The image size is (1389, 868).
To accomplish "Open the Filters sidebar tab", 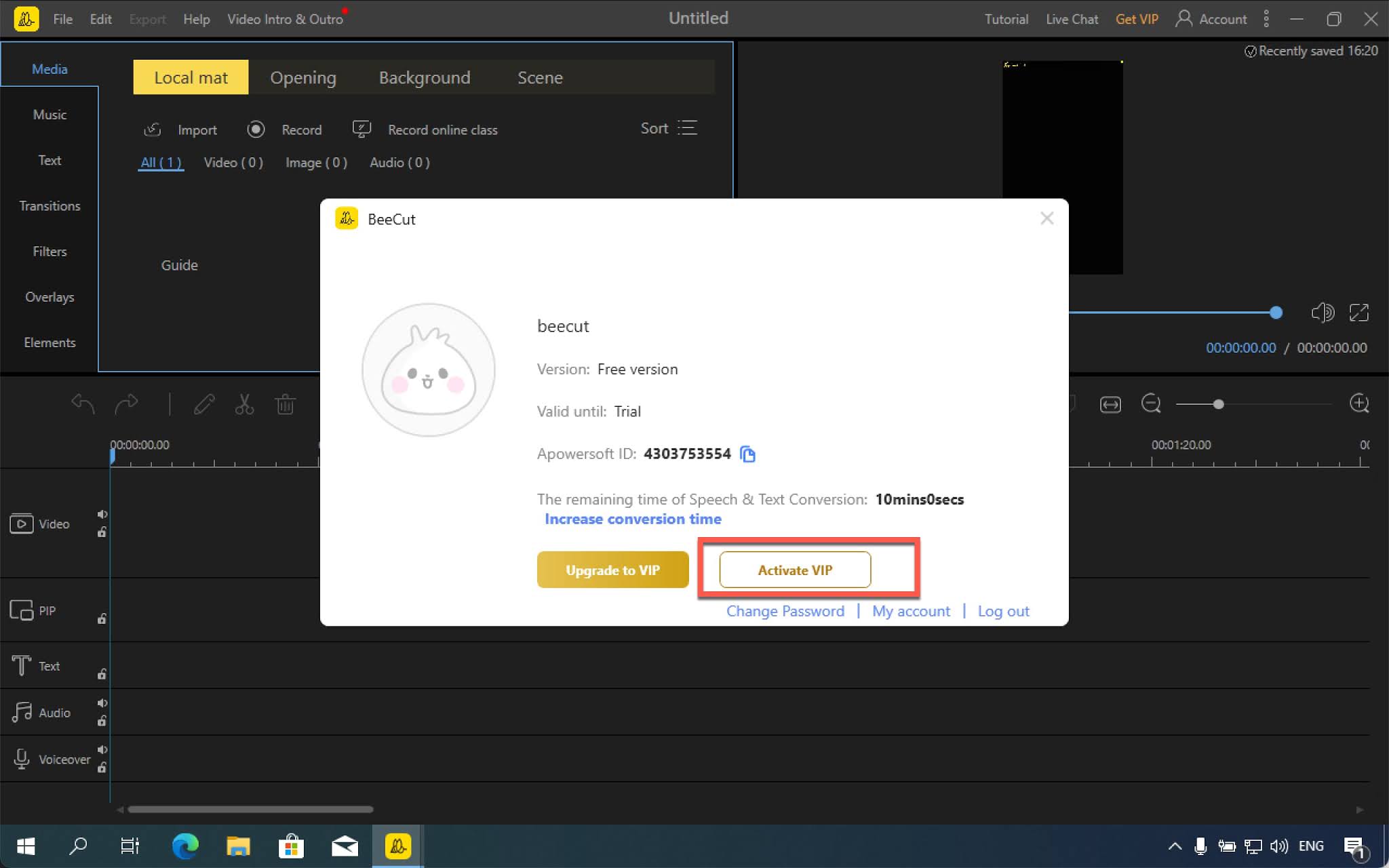I will coord(50,251).
